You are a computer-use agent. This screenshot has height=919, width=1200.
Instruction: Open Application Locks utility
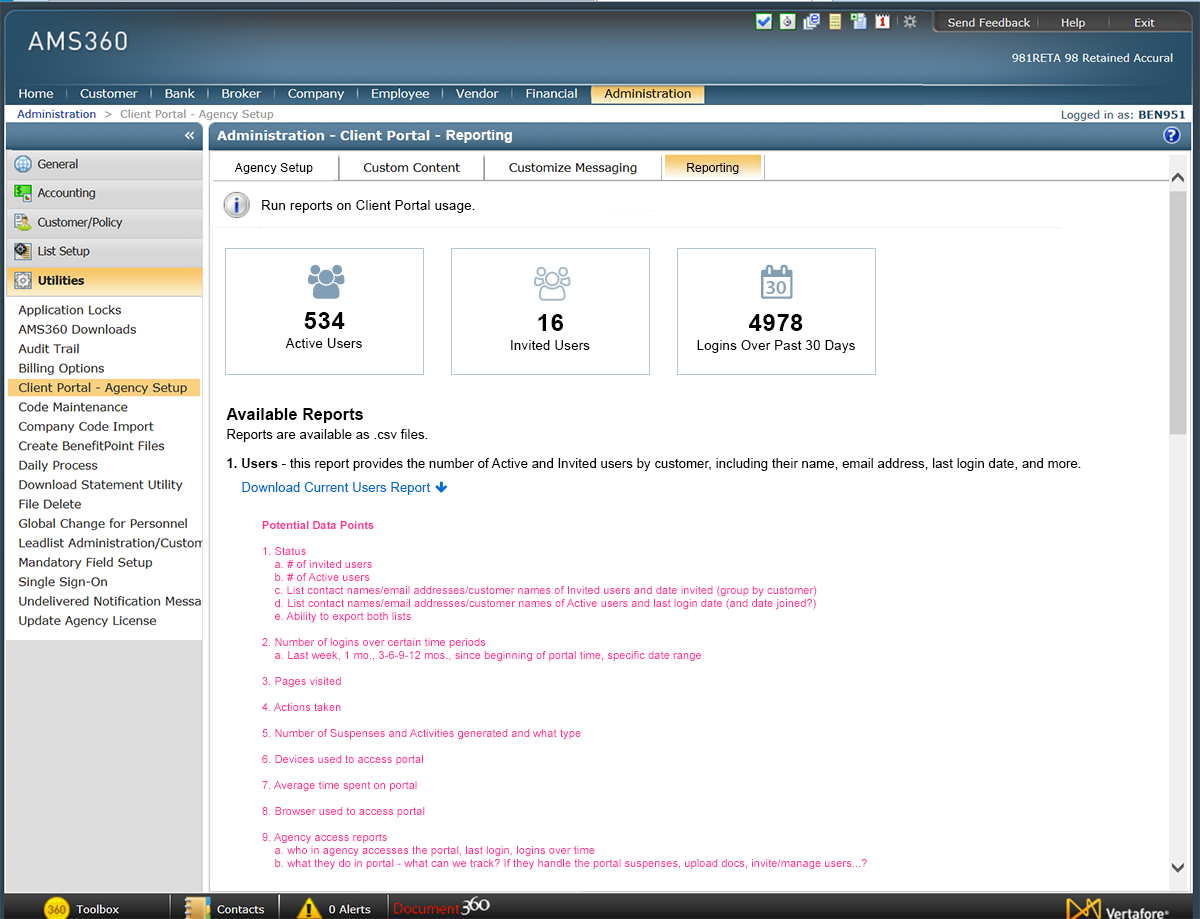[x=70, y=310]
